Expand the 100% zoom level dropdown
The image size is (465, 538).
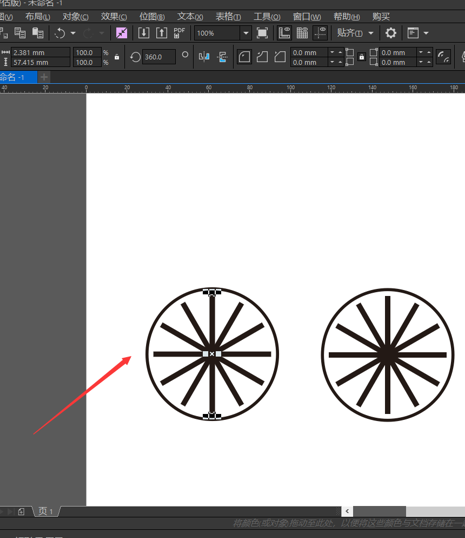click(246, 33)
